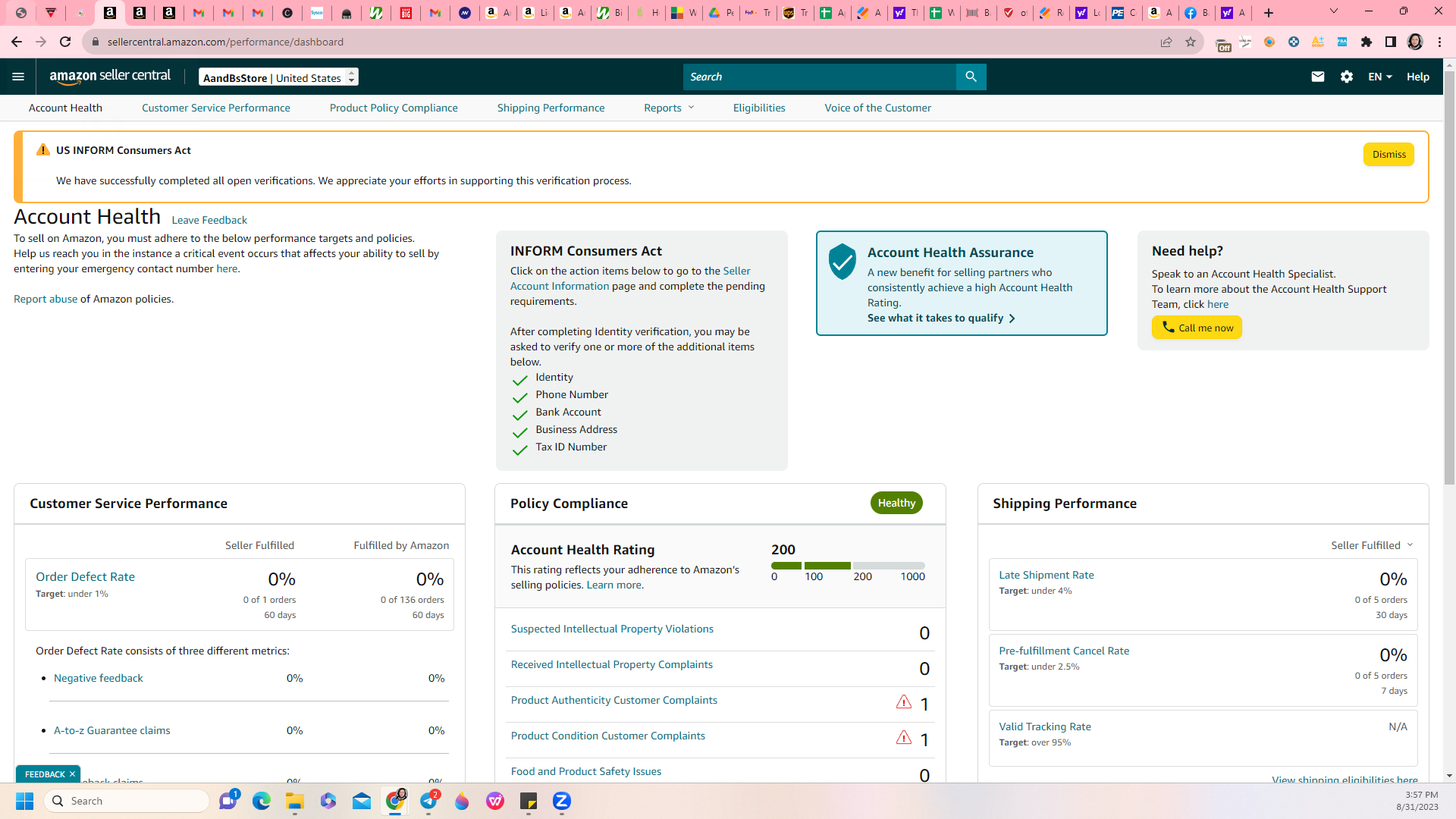Open Received Intellectual Property Complaints link
This screenshot has height=819, width=1456.
pyautogui.click(x=612, y=664)
